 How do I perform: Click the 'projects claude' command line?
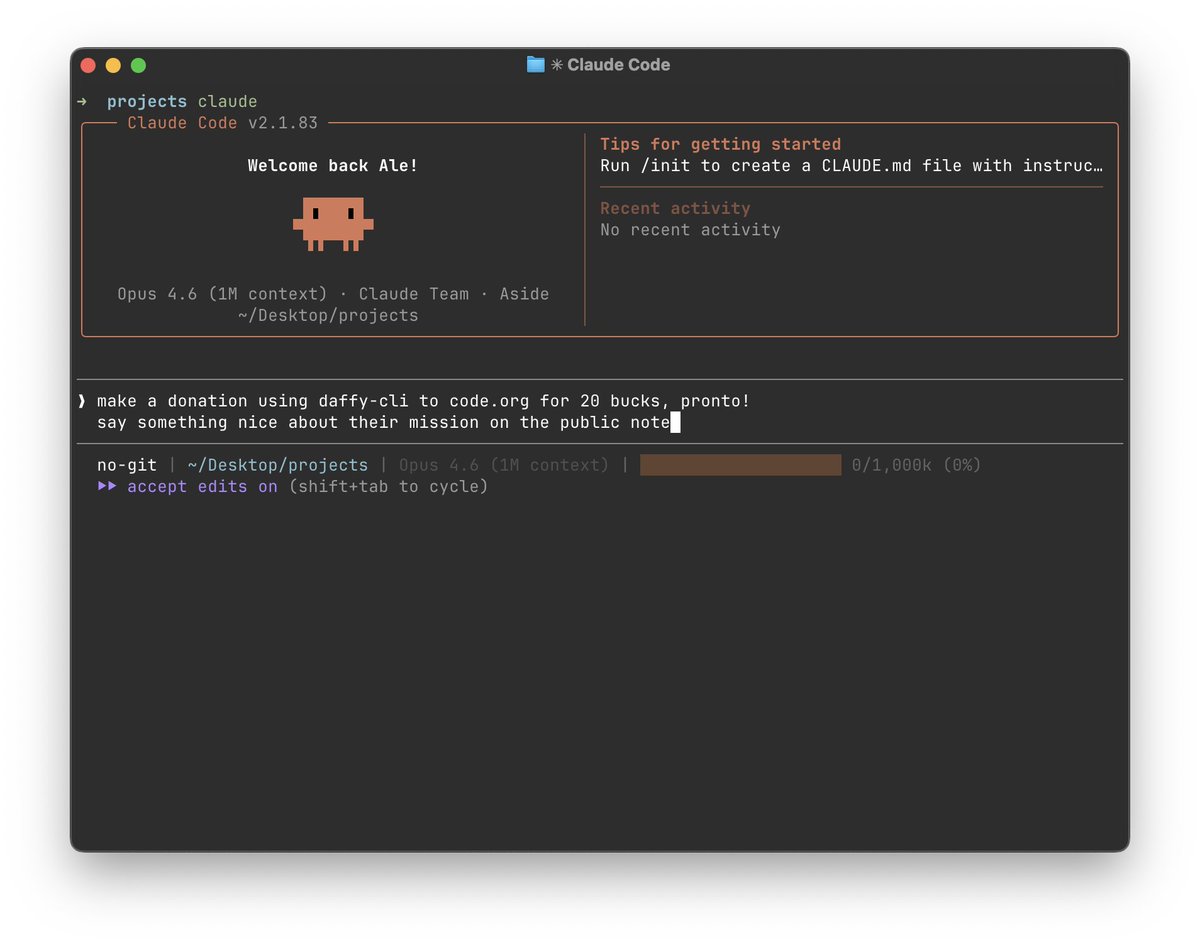point(182,102)
